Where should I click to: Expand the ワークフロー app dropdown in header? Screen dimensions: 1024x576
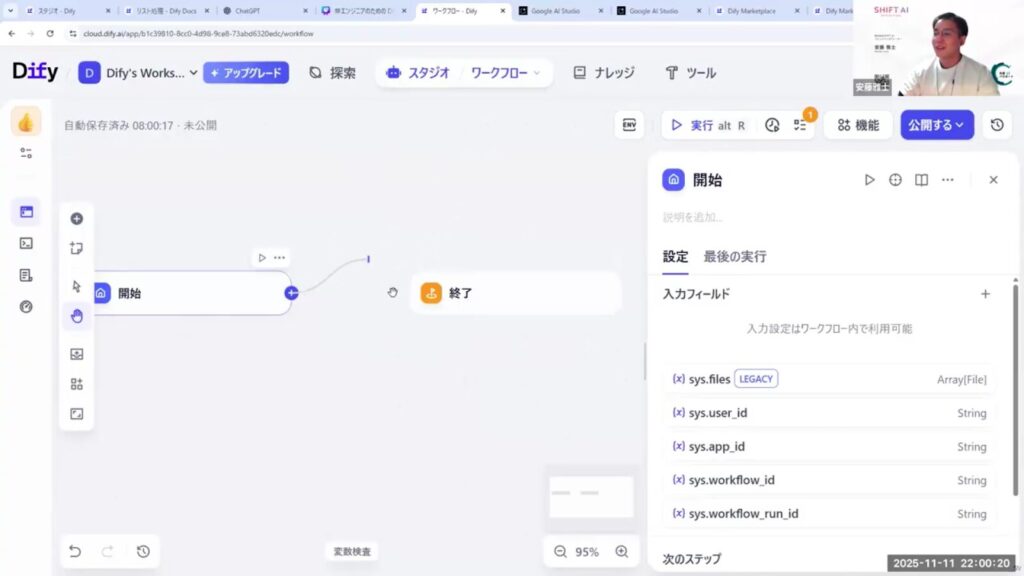(506, 73)
